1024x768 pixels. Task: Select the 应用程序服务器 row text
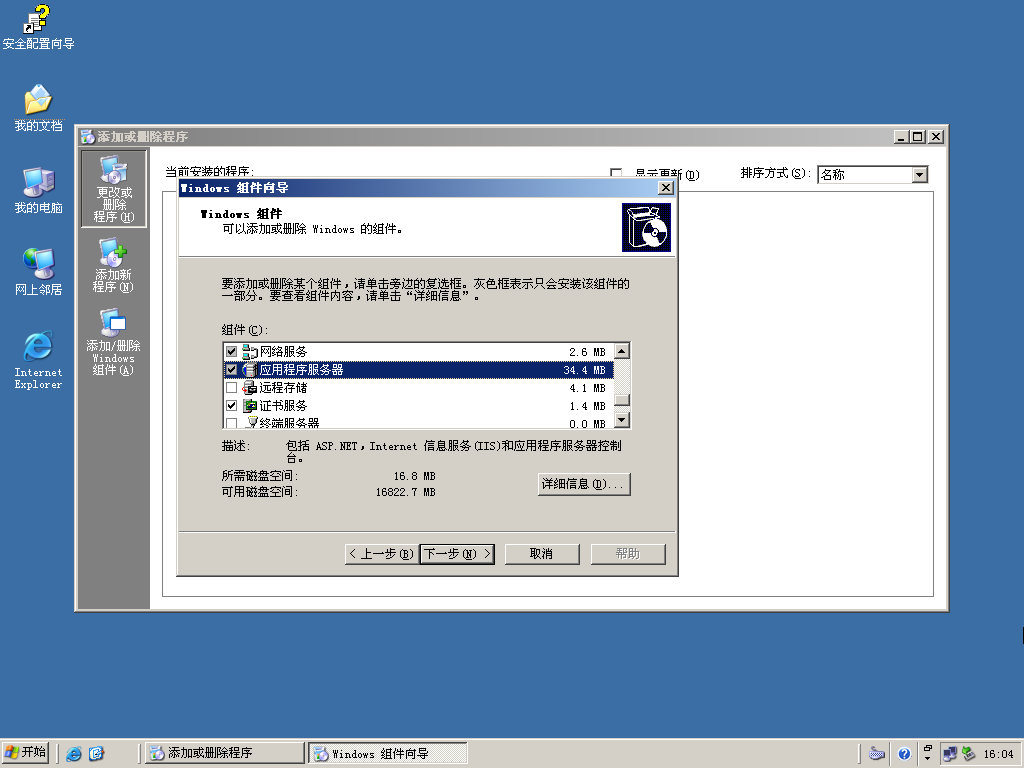[x=301, y=370]
